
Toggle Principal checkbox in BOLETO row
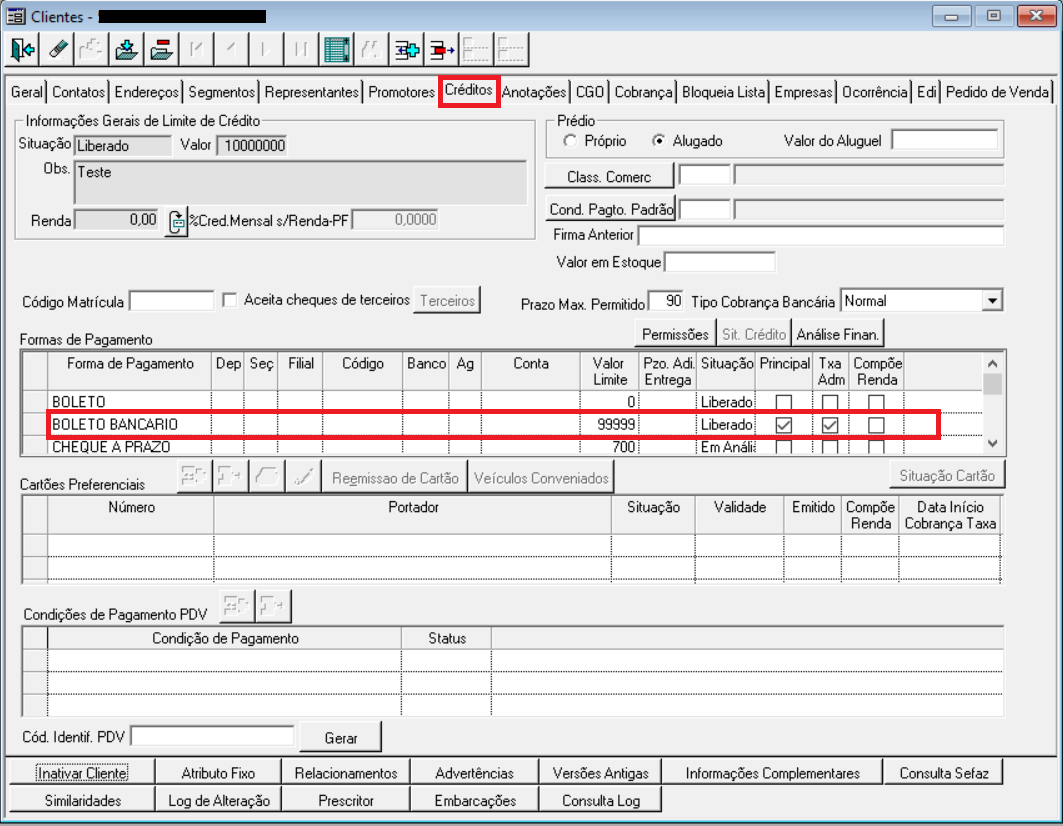[784, 402]
